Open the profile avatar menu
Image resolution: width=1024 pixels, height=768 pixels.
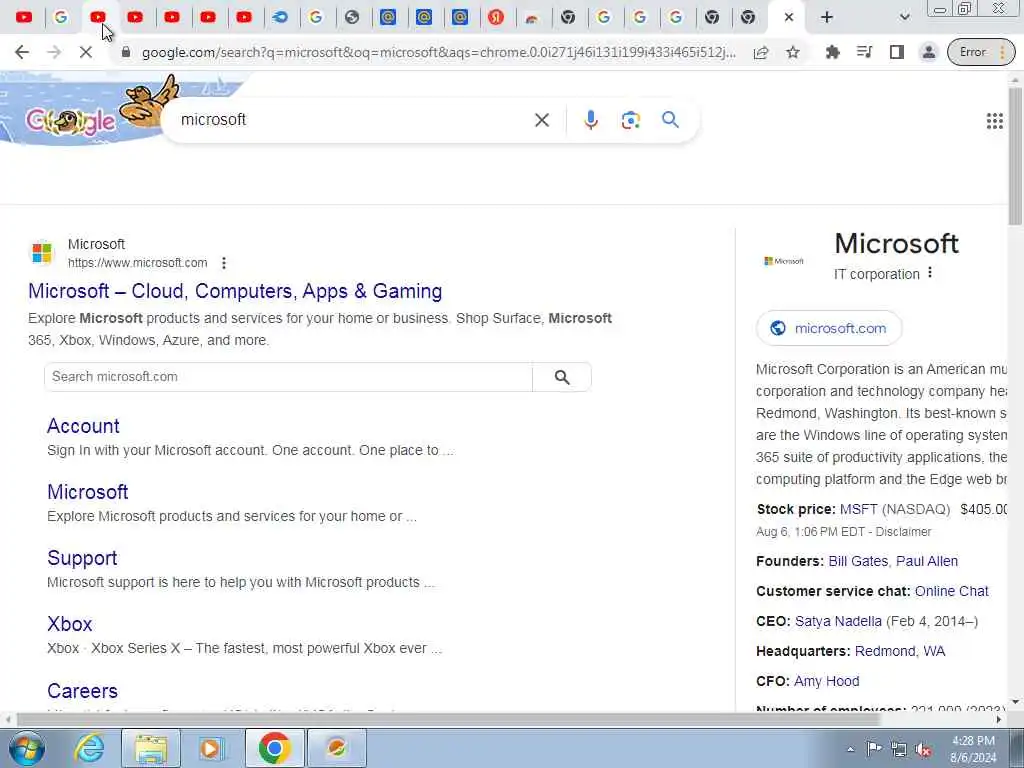pyautogui.click(x=929, y=52)
